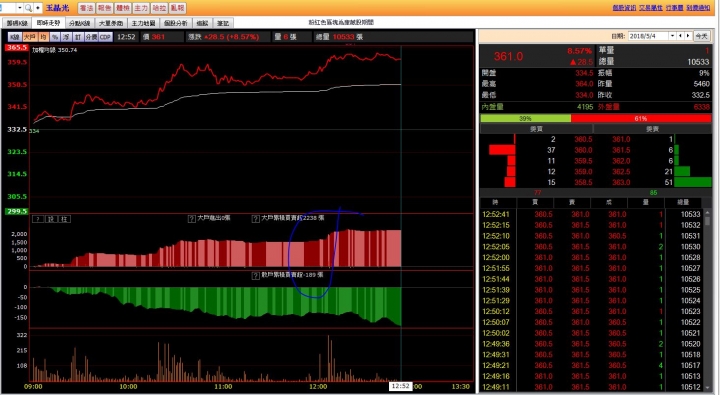The width and height of the screenshot is (720, 395).
Task: Click the 12:52 time marker on time axis
Action: [x=400, y=386]
